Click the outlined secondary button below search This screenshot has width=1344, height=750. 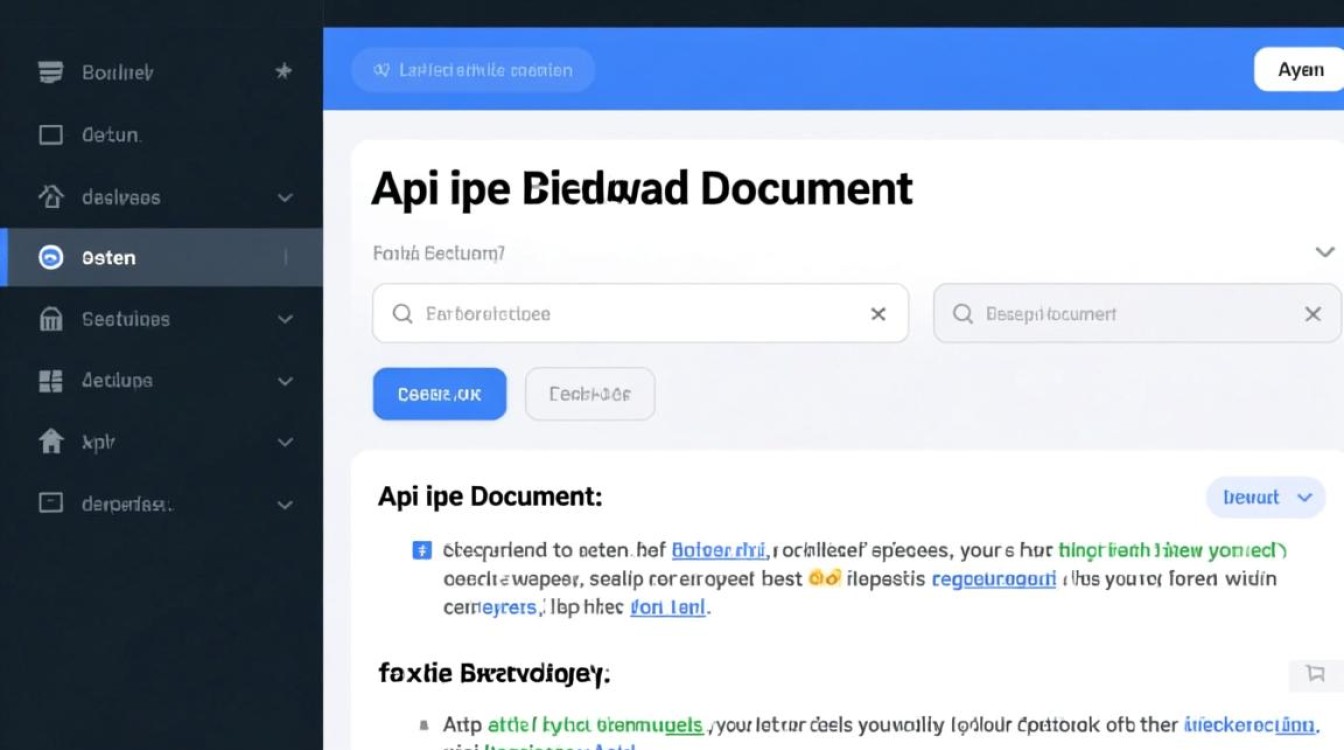click(590, 394)
